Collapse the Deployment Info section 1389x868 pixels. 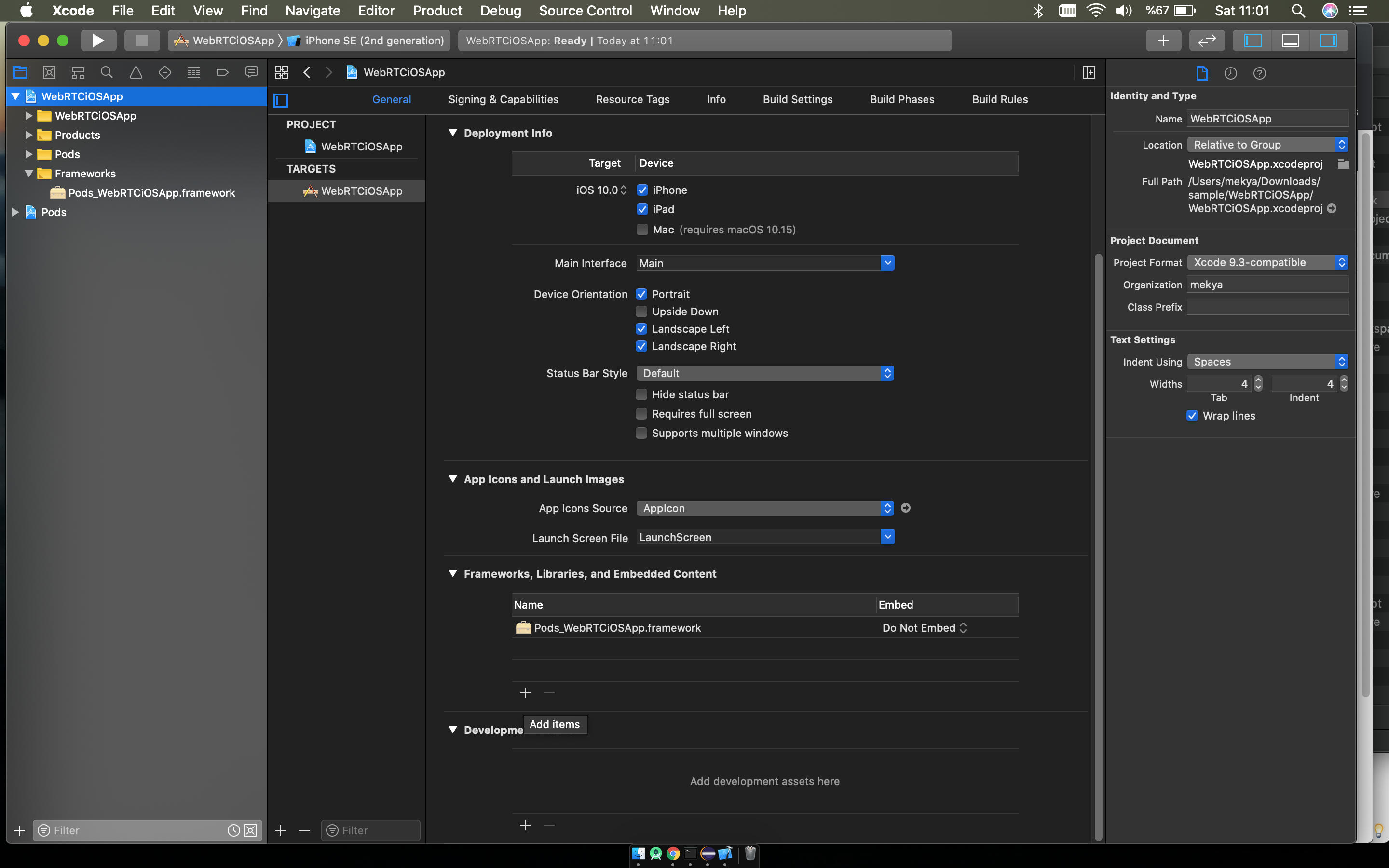(453, 133)
